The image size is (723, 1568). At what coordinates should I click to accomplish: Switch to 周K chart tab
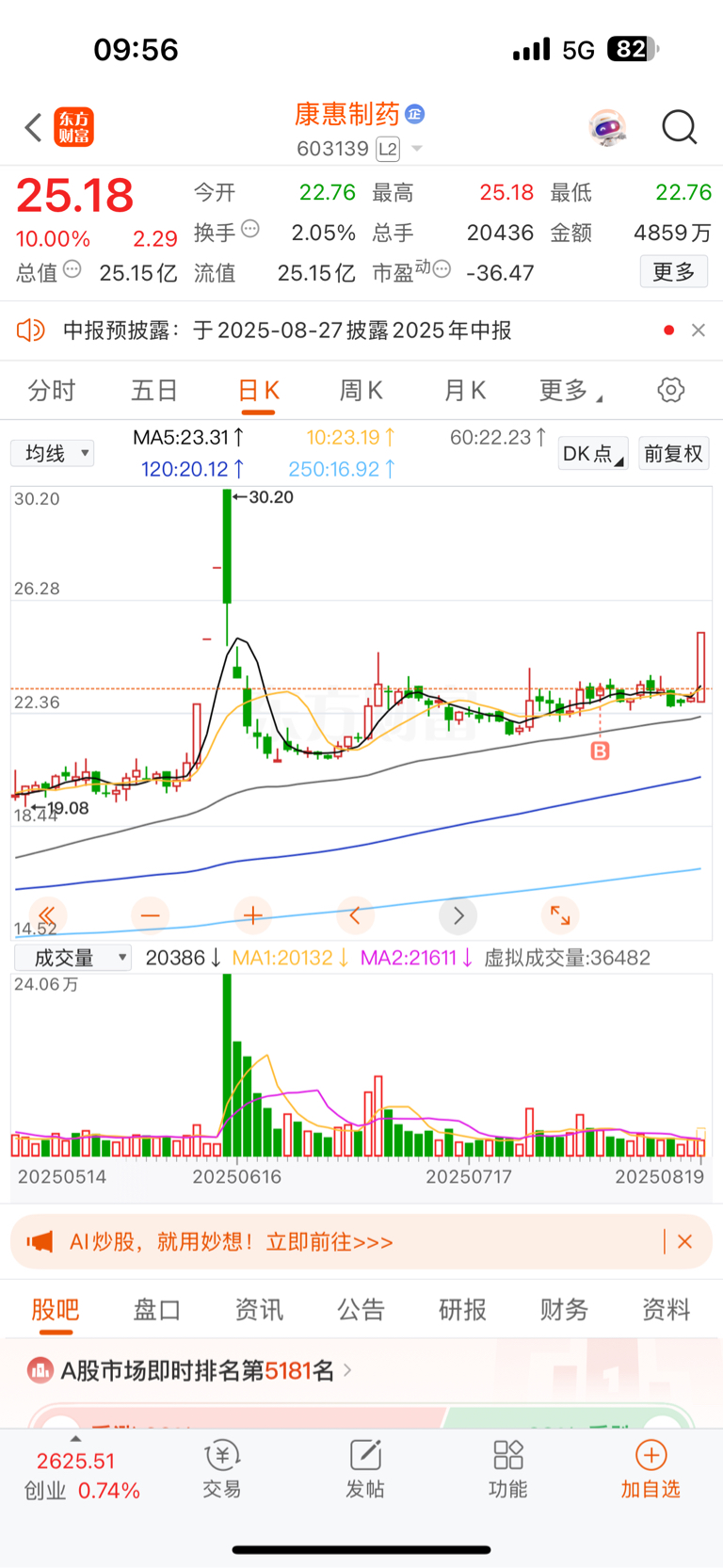[361, 391]
